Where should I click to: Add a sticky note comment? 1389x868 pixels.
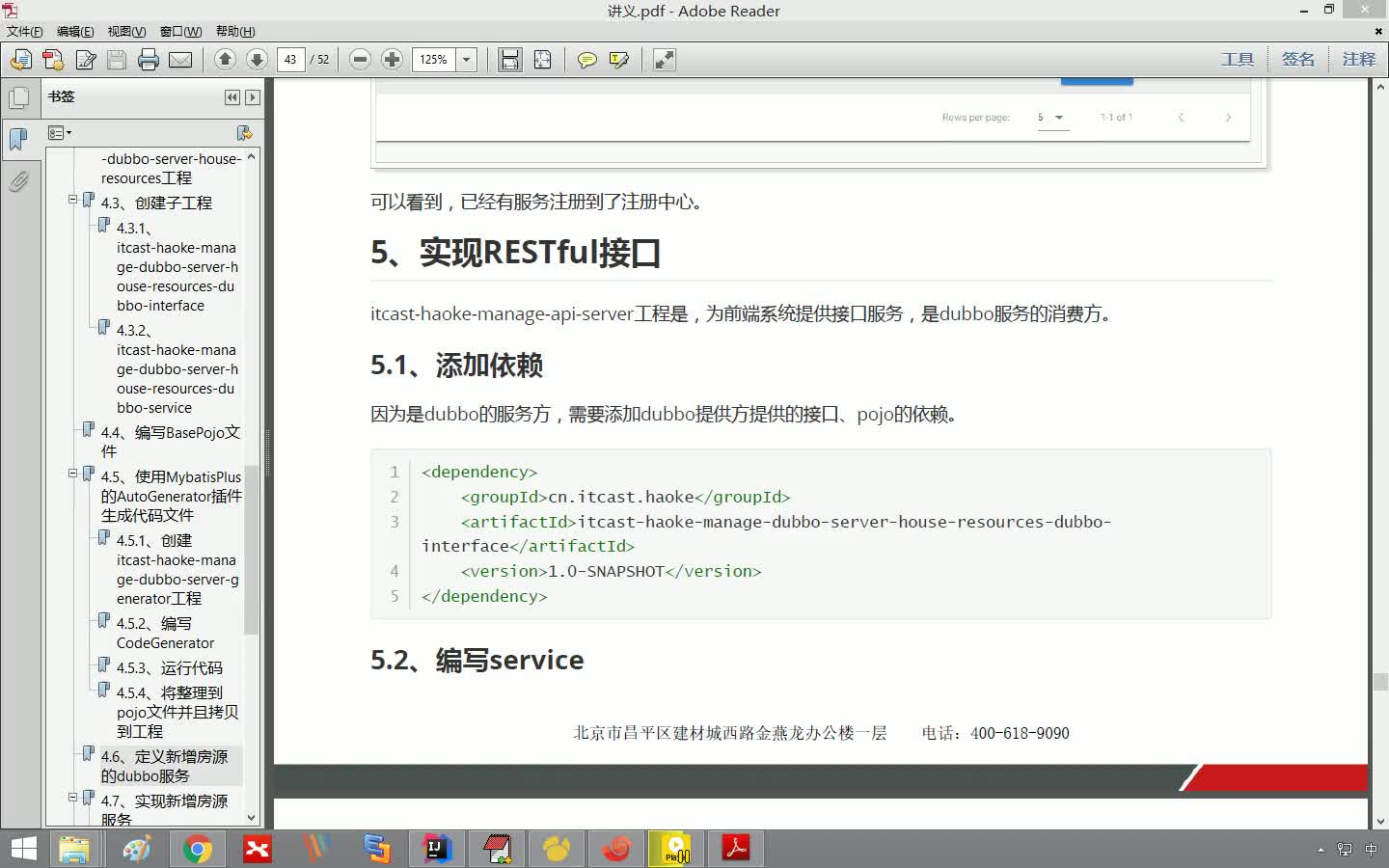click(x=586, y=60)
